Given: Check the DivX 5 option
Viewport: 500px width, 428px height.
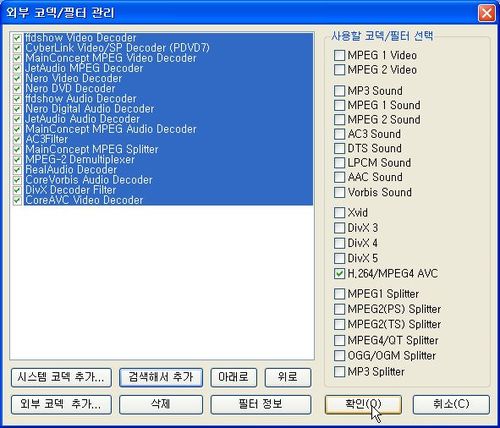Looking at the screenshot, I should coord(339,258).
